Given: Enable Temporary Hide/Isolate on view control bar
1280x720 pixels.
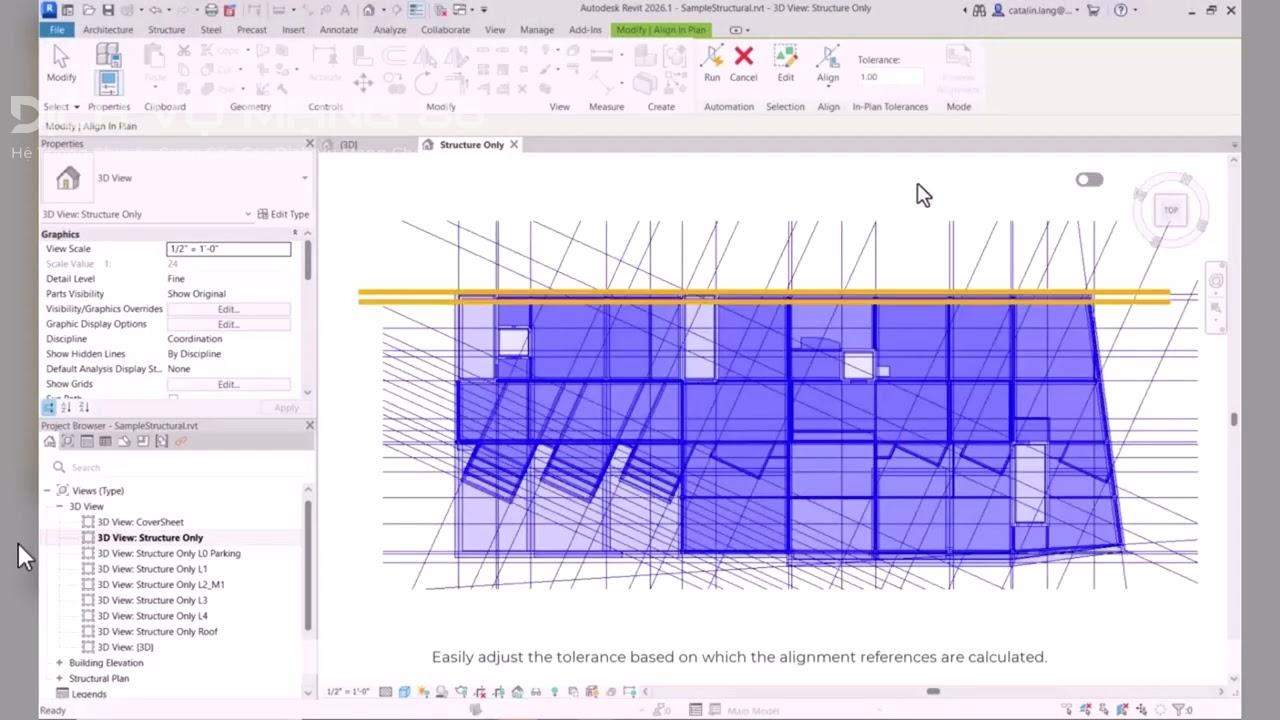Looking at the screenshot, I should (535, 690).
